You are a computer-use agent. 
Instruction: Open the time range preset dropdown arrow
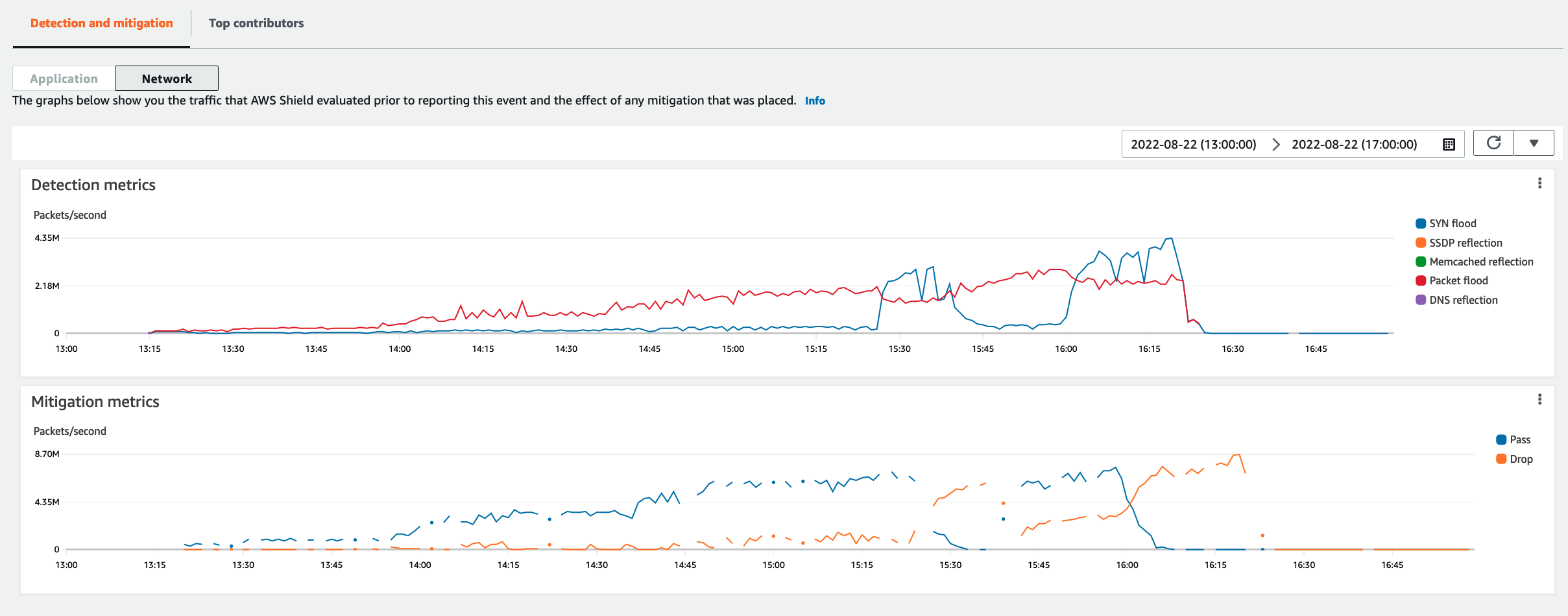[x=1534, y=142]
